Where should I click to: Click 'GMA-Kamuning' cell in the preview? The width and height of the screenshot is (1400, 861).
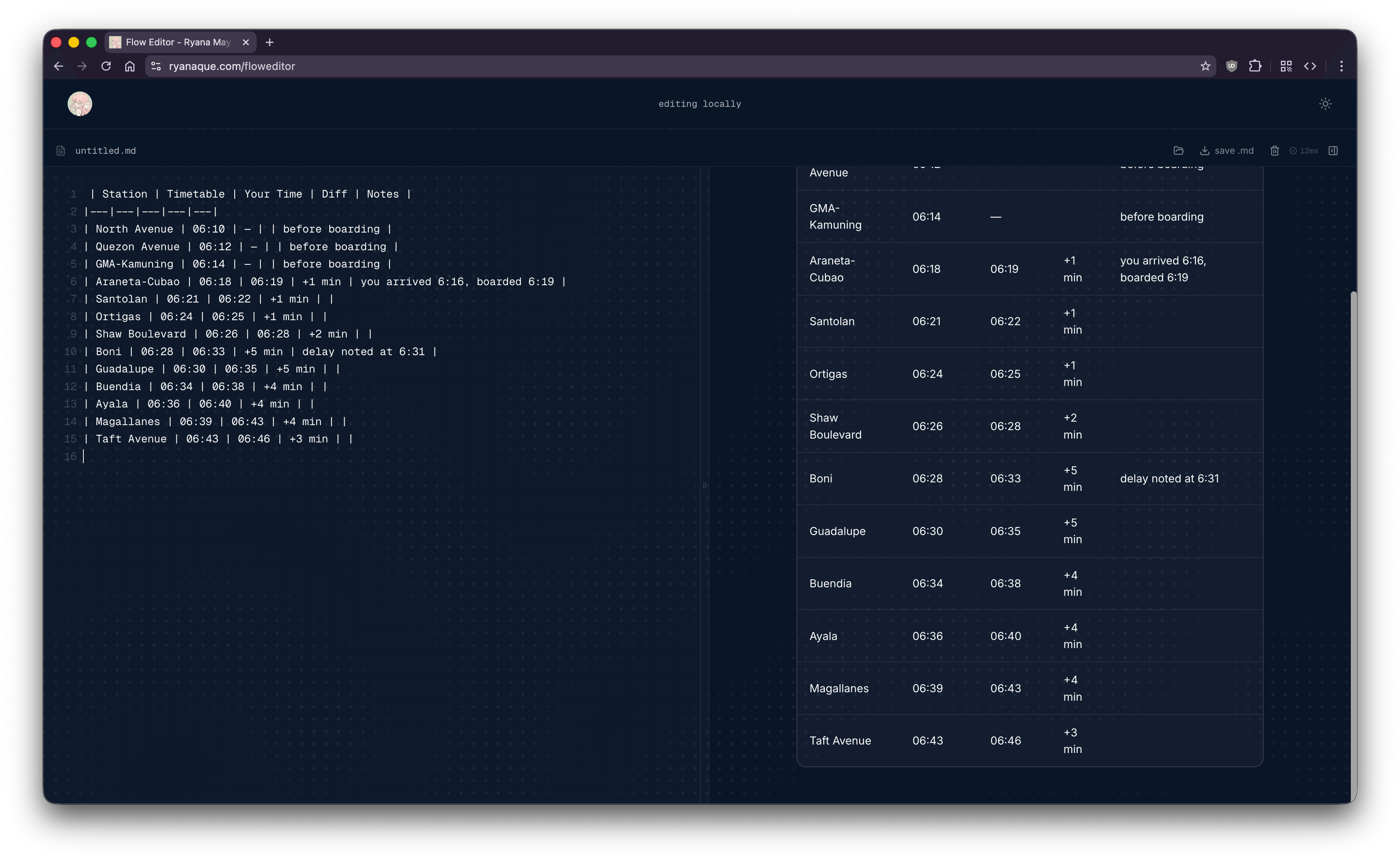[835, 216]
